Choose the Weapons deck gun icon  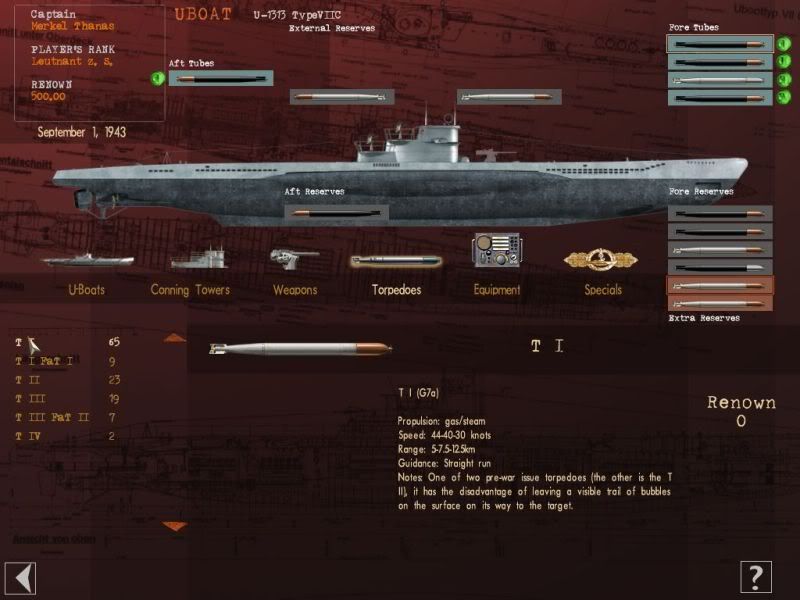pos(294,258)
